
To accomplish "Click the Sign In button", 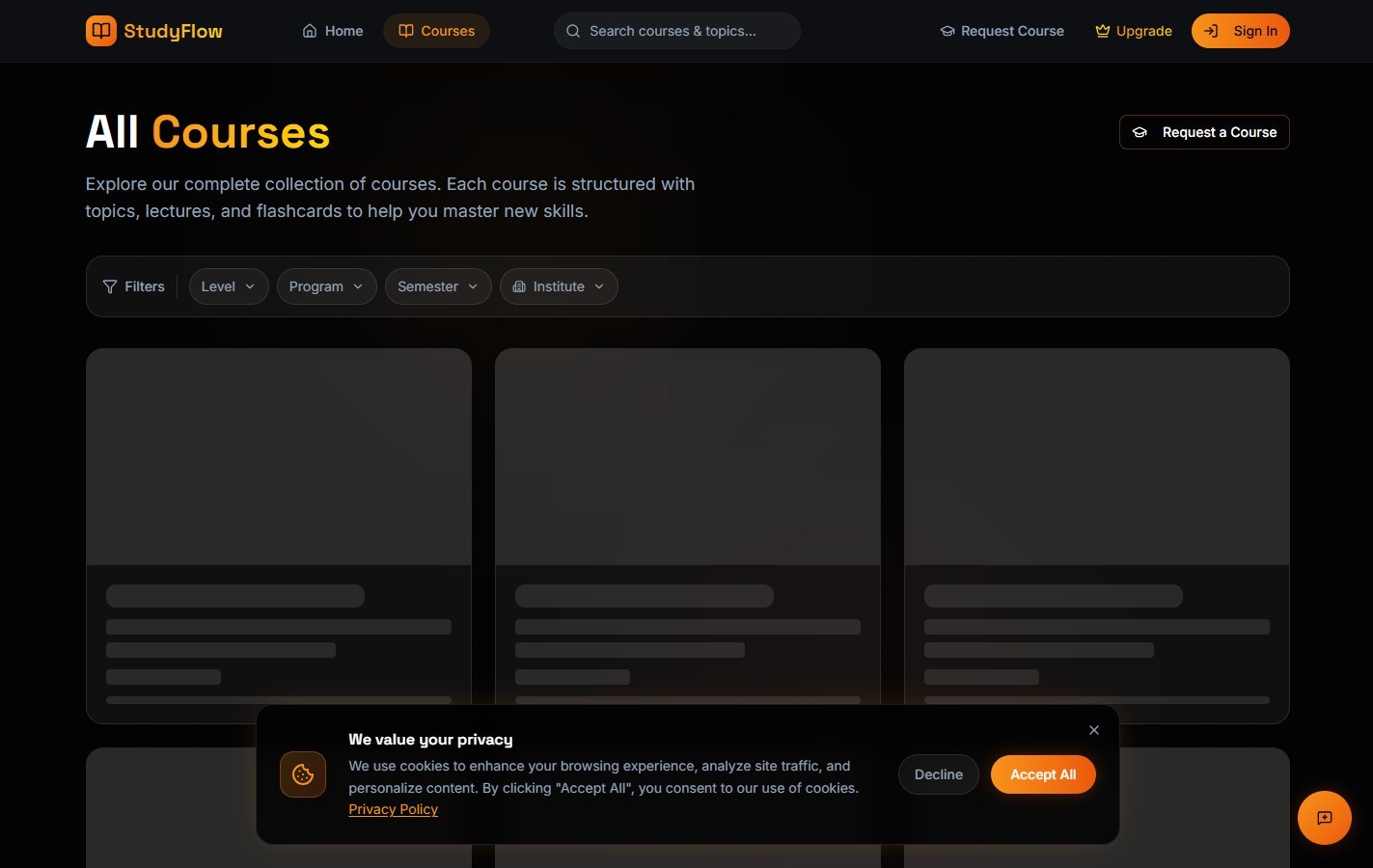I will click(1241, 31).
